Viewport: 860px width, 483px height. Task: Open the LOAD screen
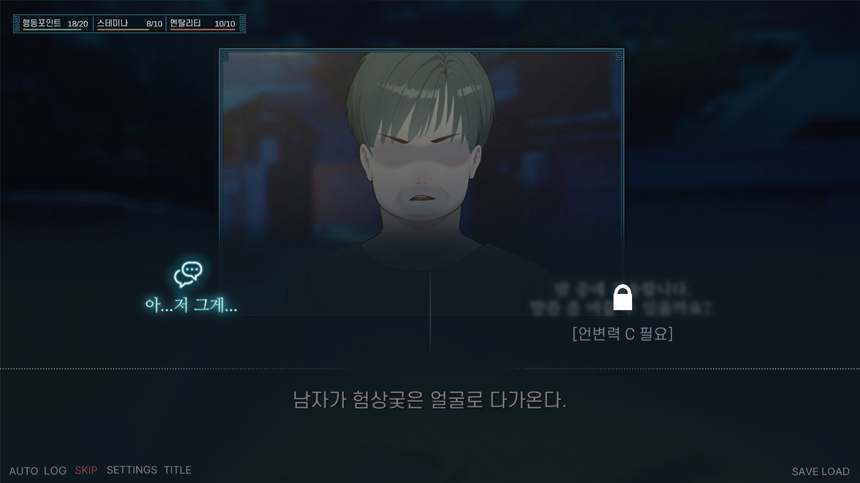pos(835,471)
